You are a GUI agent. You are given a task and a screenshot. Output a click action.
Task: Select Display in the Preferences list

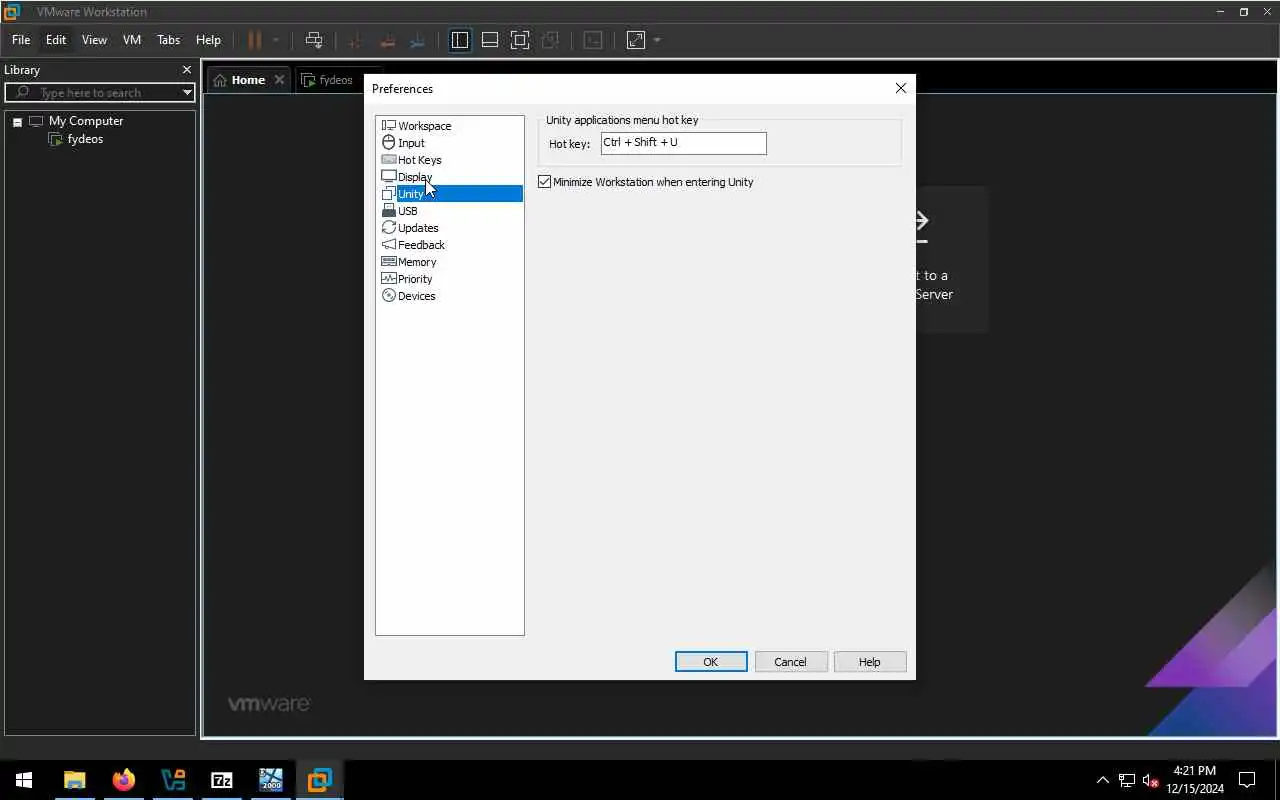click(x=414, y=177)
